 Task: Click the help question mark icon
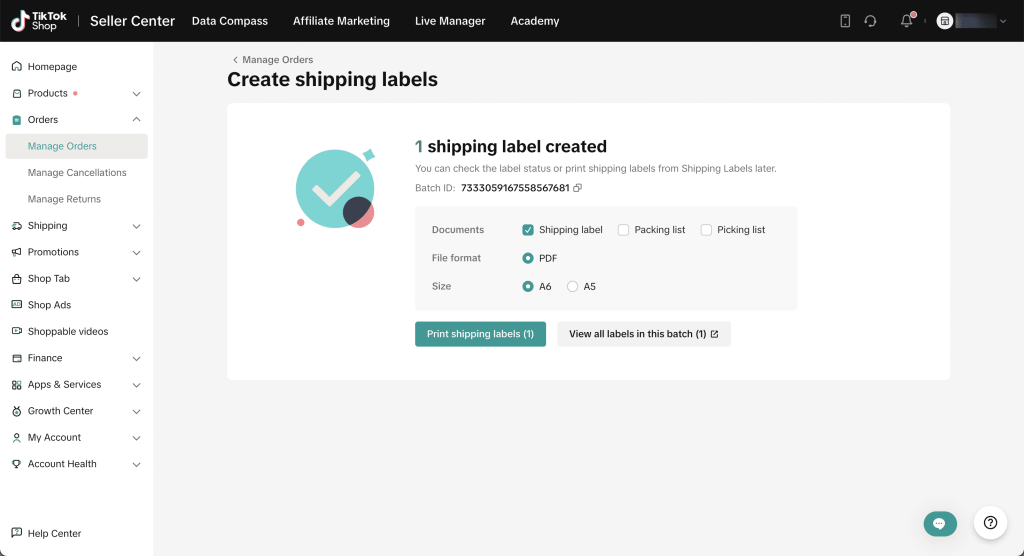click(x=990, y=522)
